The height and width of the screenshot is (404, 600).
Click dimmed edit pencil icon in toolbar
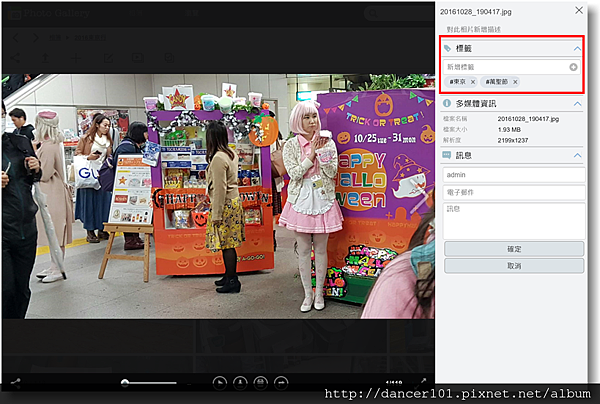108,58
